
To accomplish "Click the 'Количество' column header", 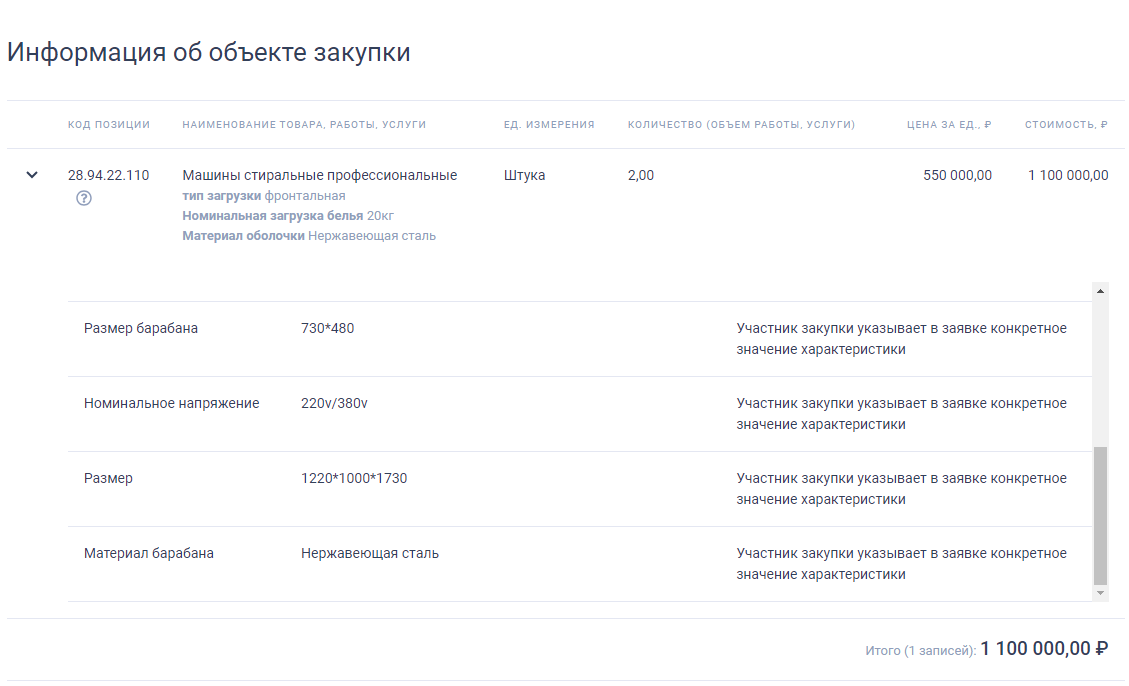I will click(741, 125).
